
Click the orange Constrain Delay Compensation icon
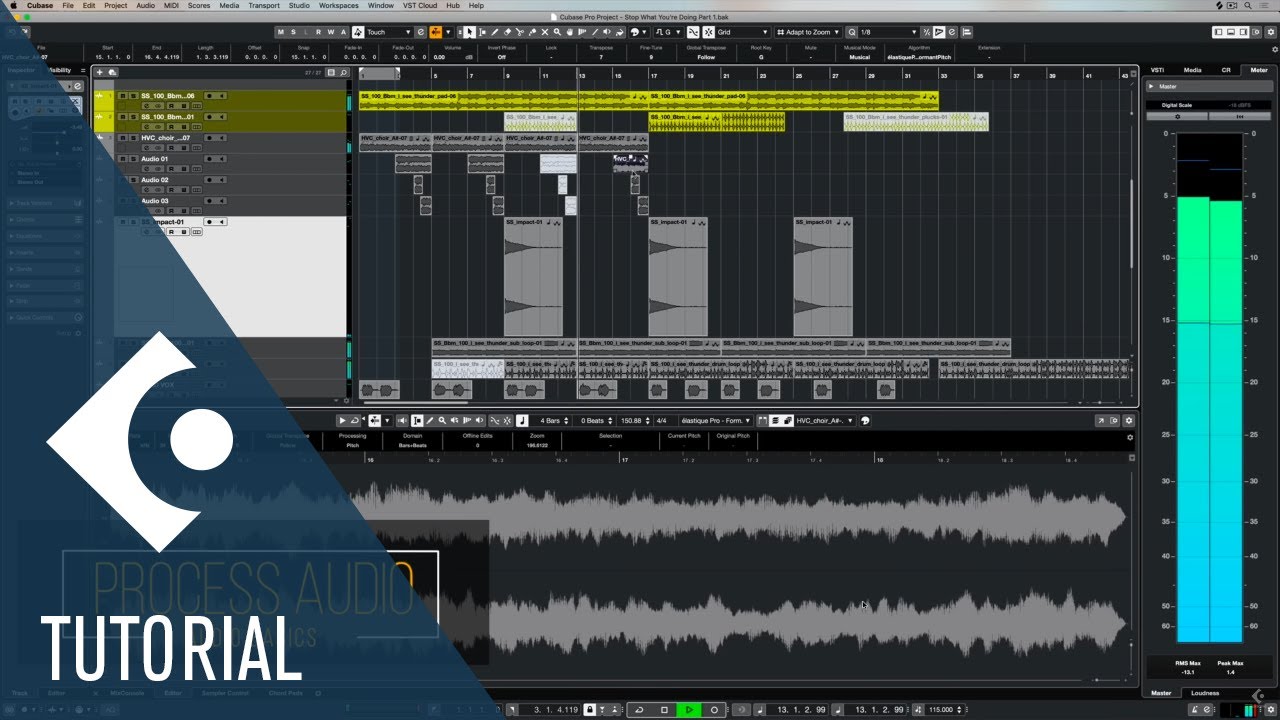coord(435,32)
